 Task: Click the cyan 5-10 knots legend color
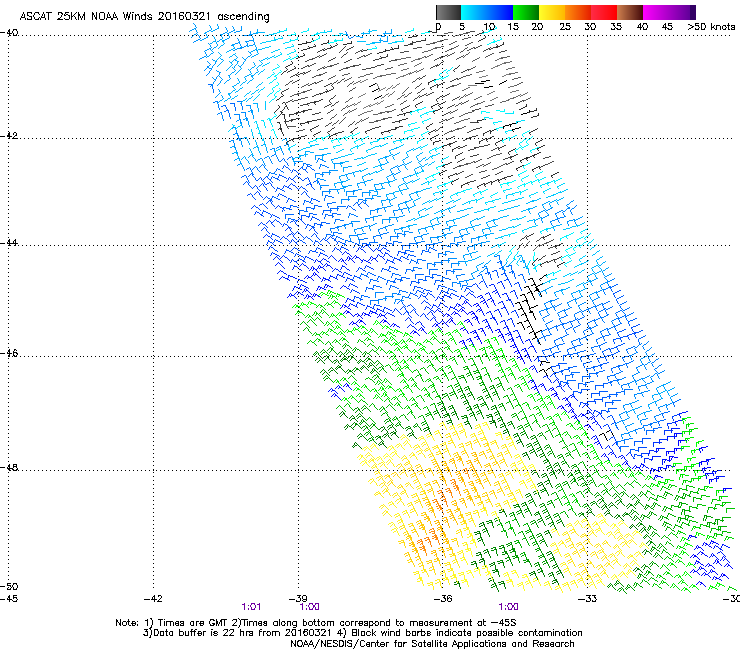tap(473, 12)
